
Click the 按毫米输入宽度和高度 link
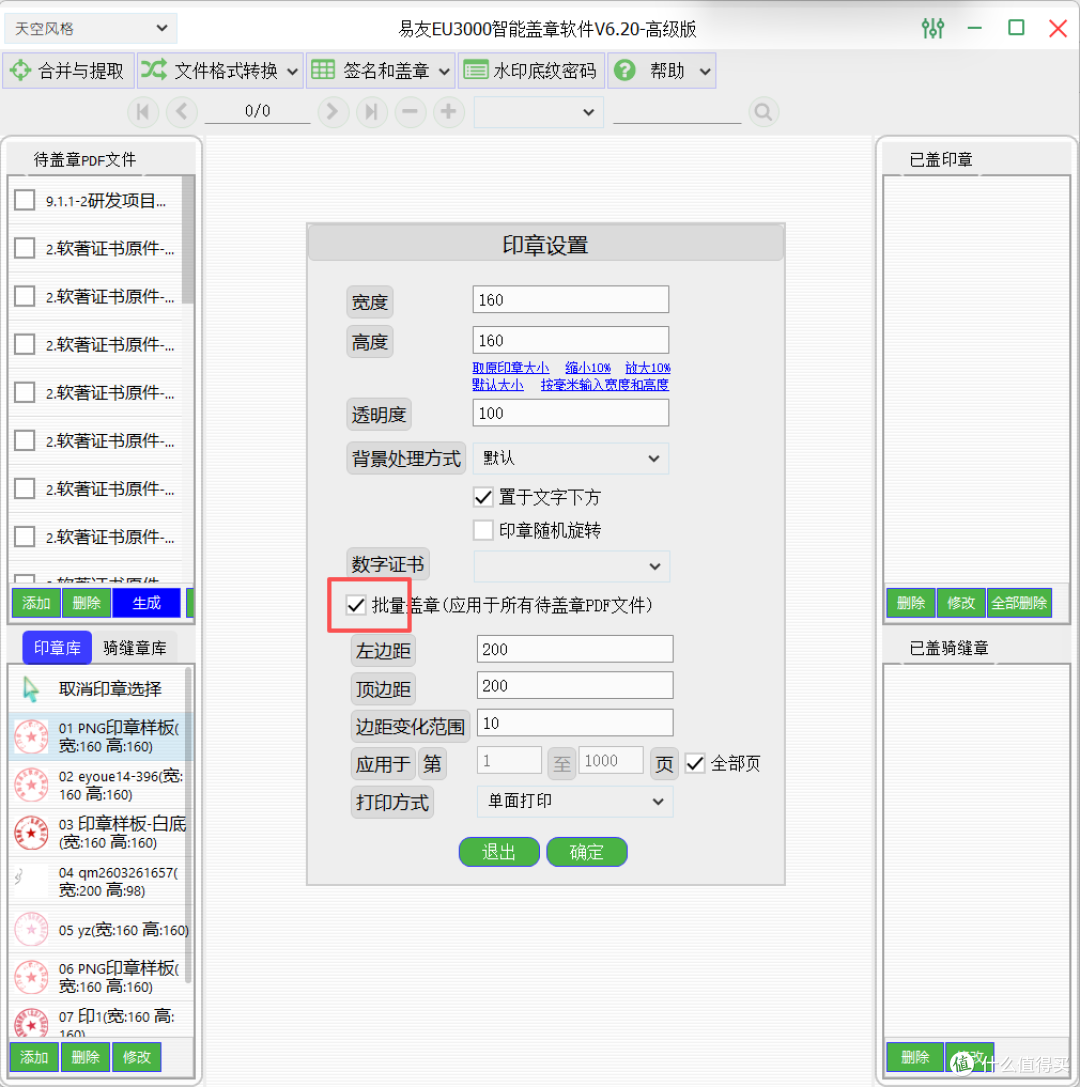pyautogui.click(x=605, y=384)
